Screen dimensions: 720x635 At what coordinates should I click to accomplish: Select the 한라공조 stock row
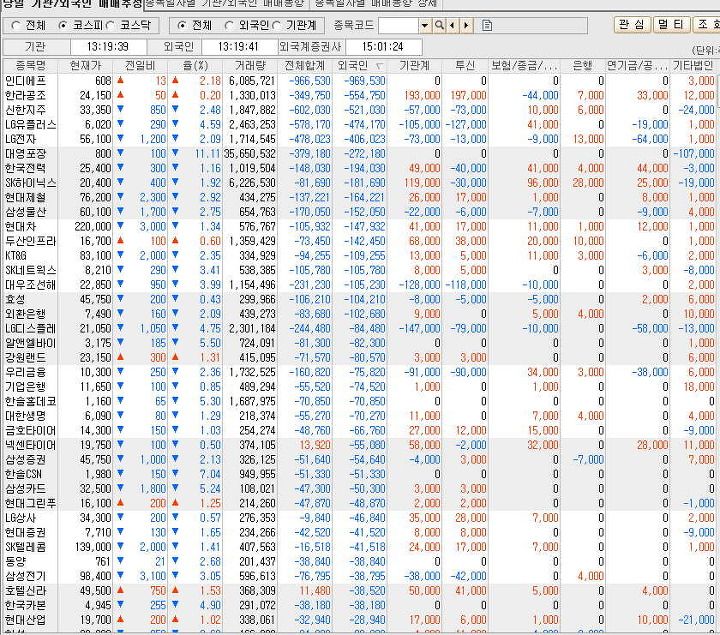click(360, 96)
